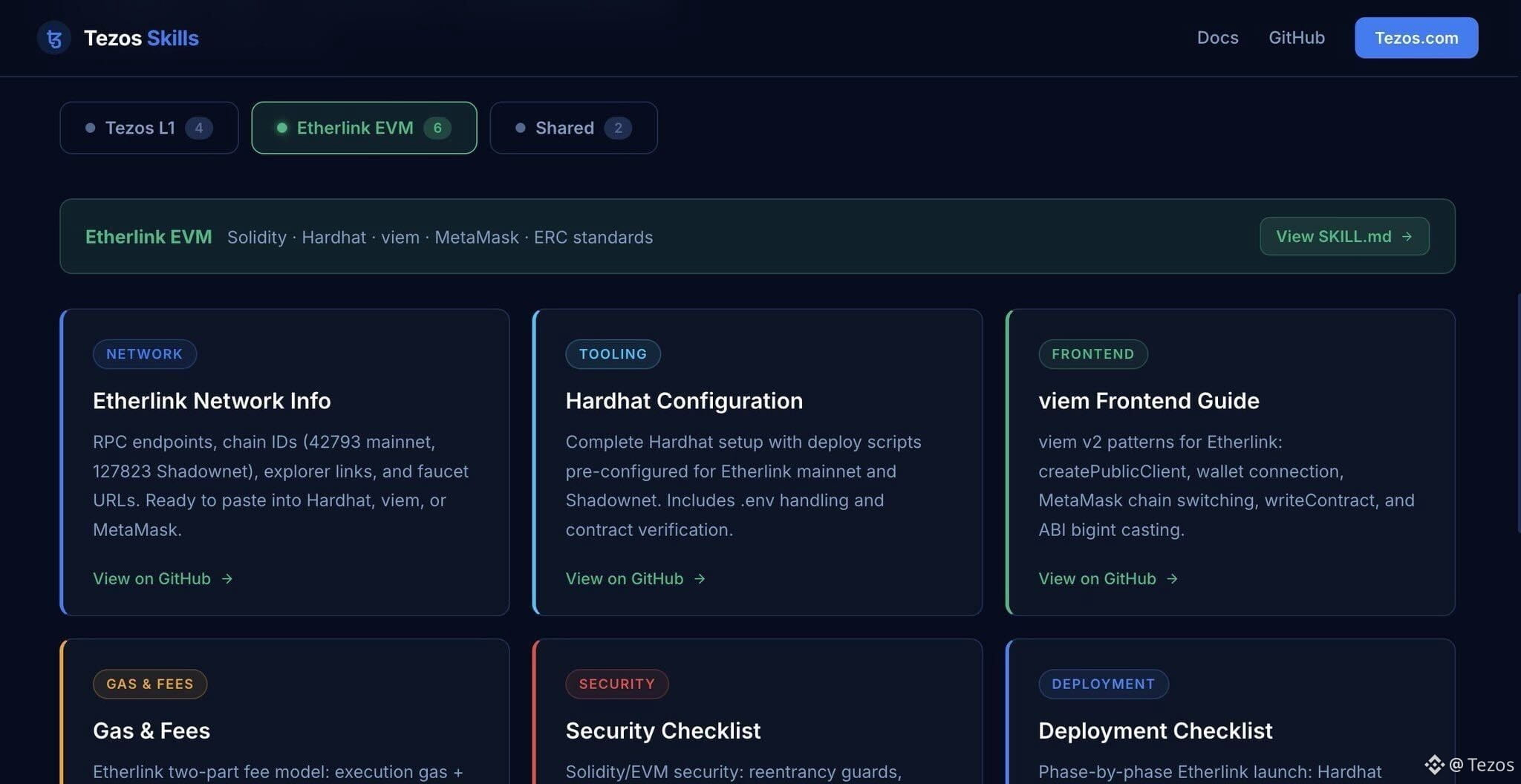Open the GitHub navigation link
This screenshot has width=1521, height=784.
(1296, 38)
